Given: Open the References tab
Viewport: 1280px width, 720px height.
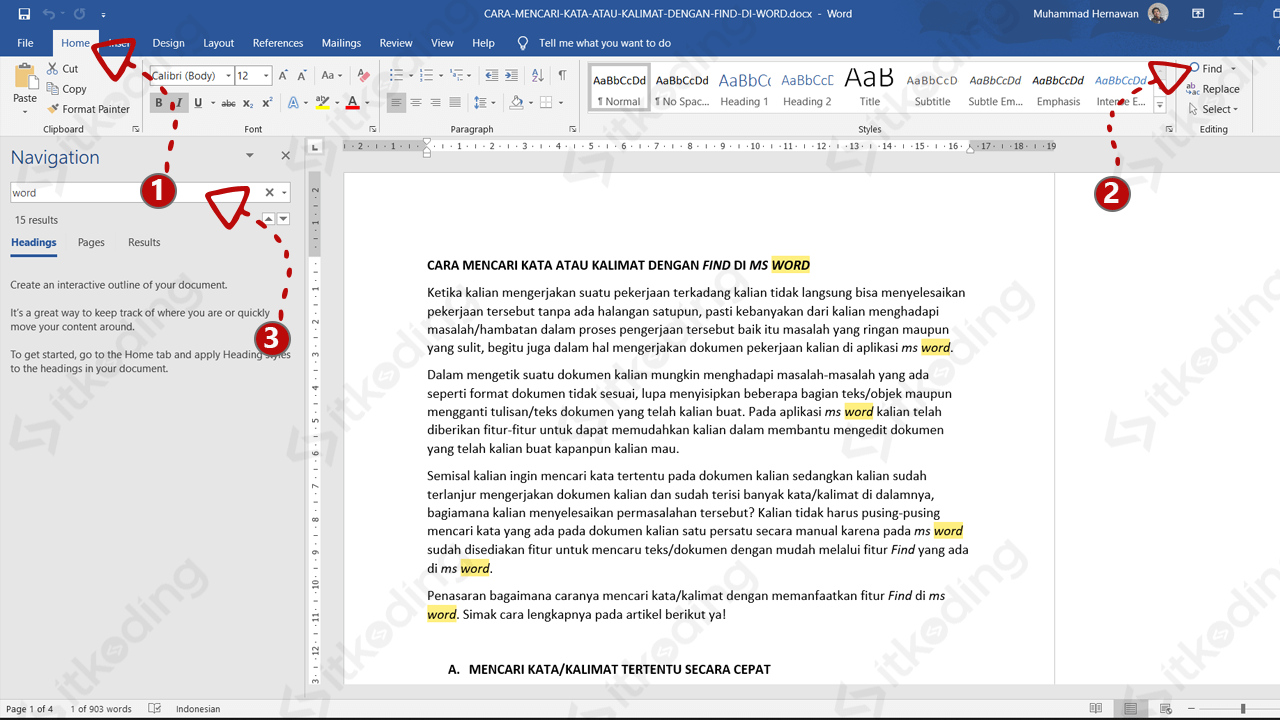Looking at the screenshot, I should (278, 43).
